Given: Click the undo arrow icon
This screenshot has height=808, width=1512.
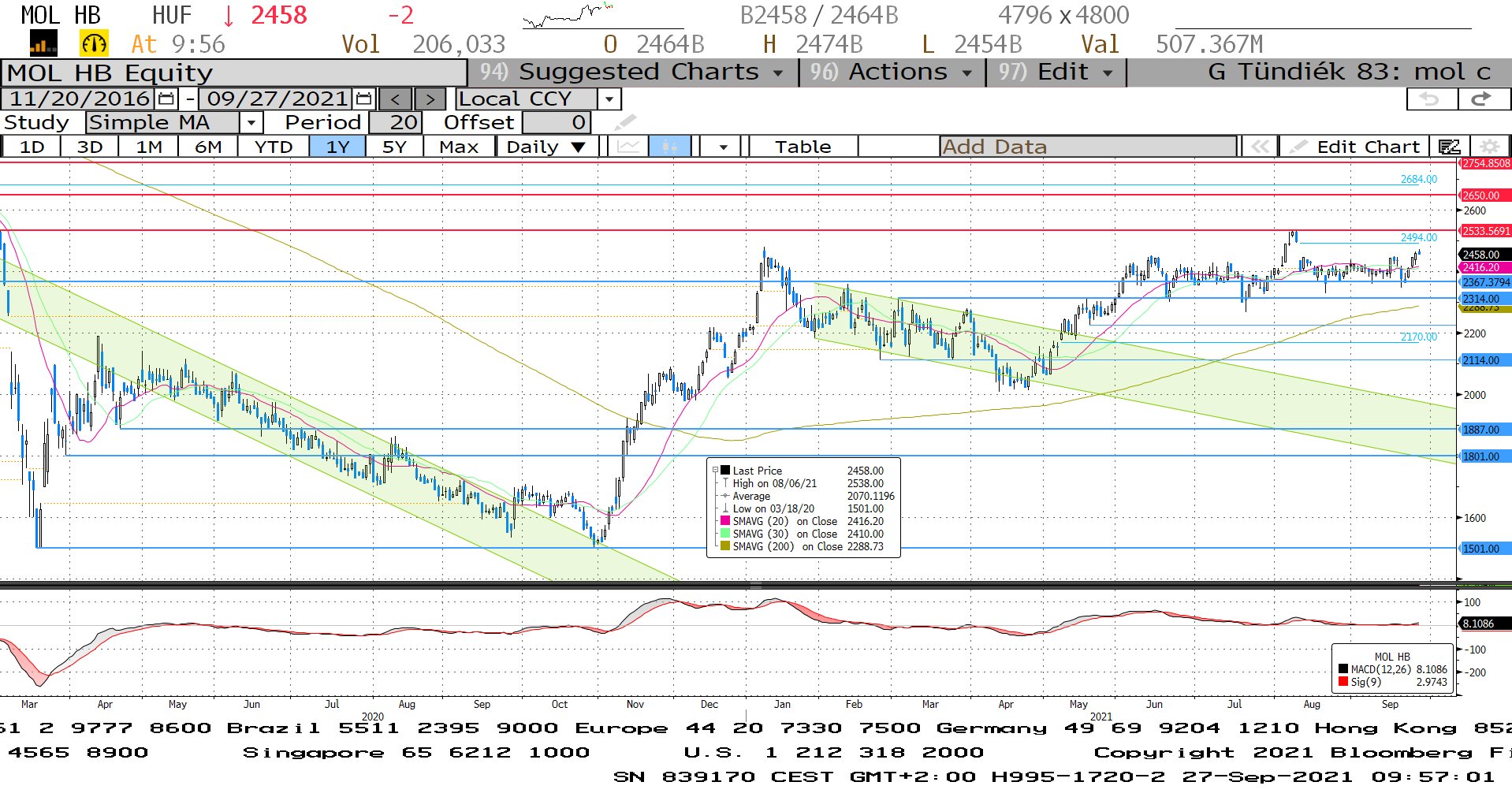Looking at the screenshot, I should (1431, 99).
